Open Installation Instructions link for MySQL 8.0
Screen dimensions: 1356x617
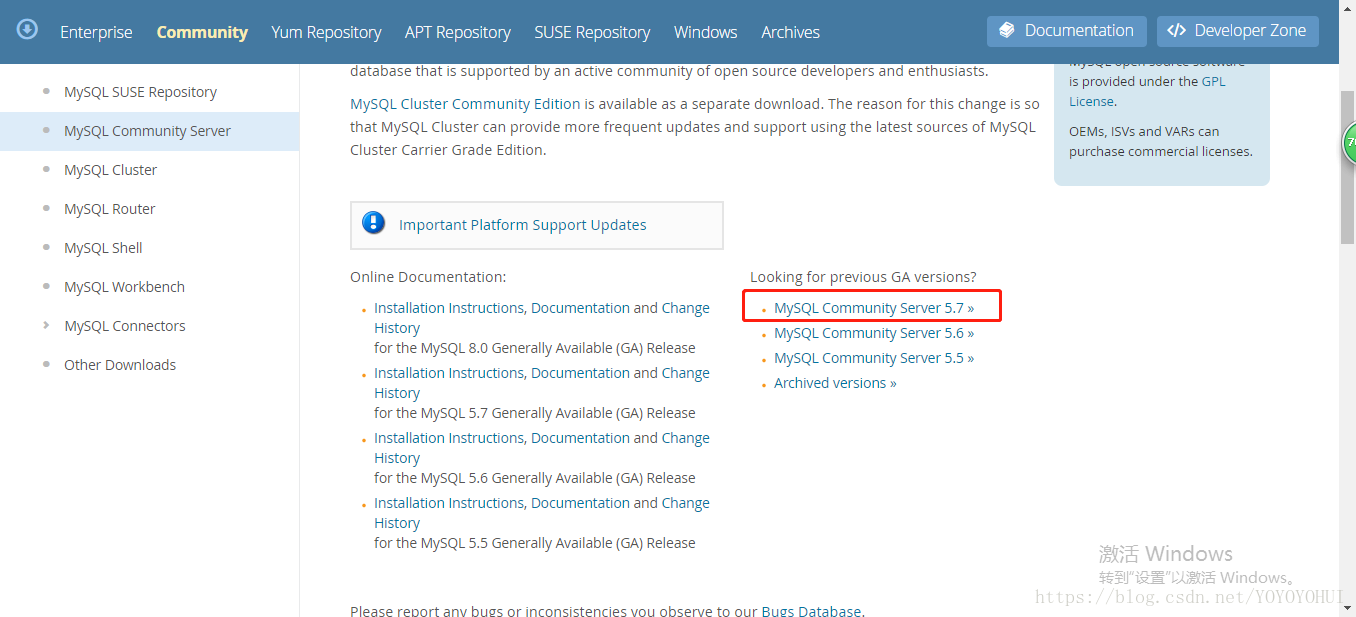click(x=449, y=308)
